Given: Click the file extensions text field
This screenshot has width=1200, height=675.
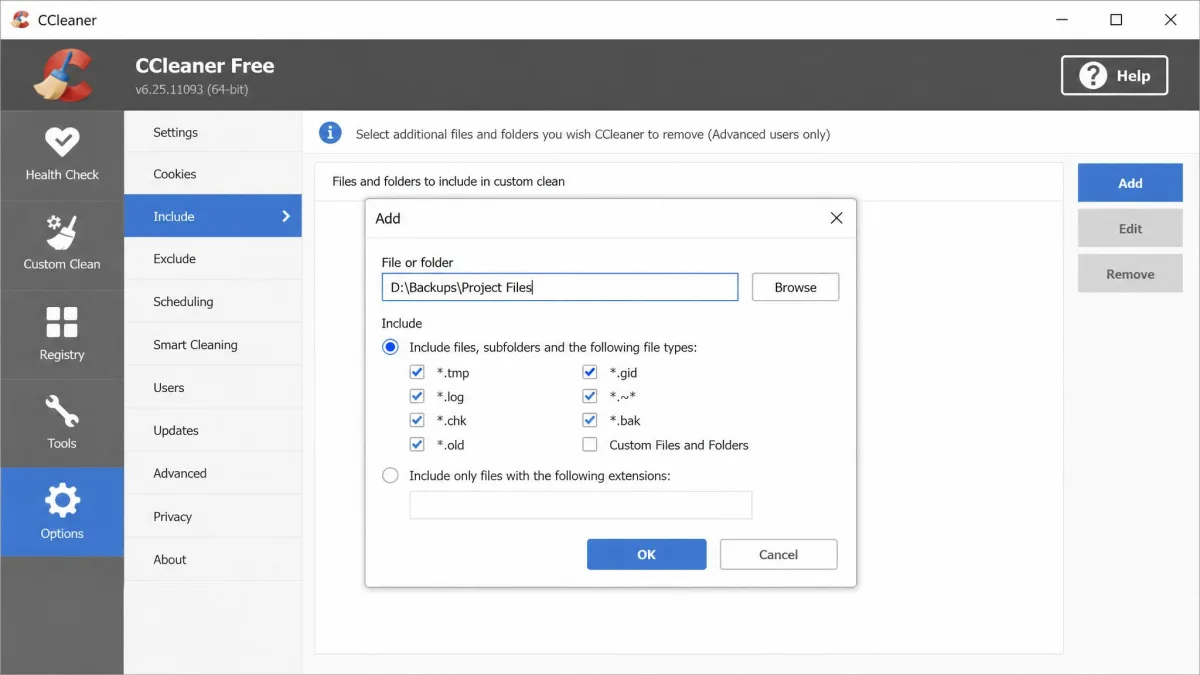Looking at the screenshot, I should tap(580, 505).
